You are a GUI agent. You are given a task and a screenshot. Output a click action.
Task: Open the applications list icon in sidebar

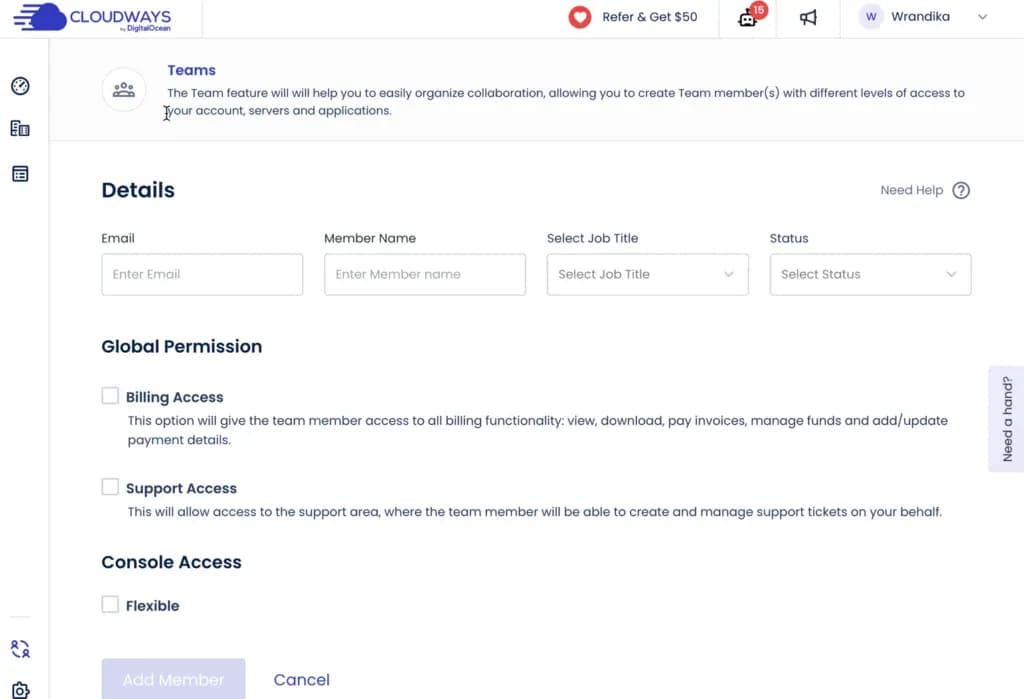point(20,173)
